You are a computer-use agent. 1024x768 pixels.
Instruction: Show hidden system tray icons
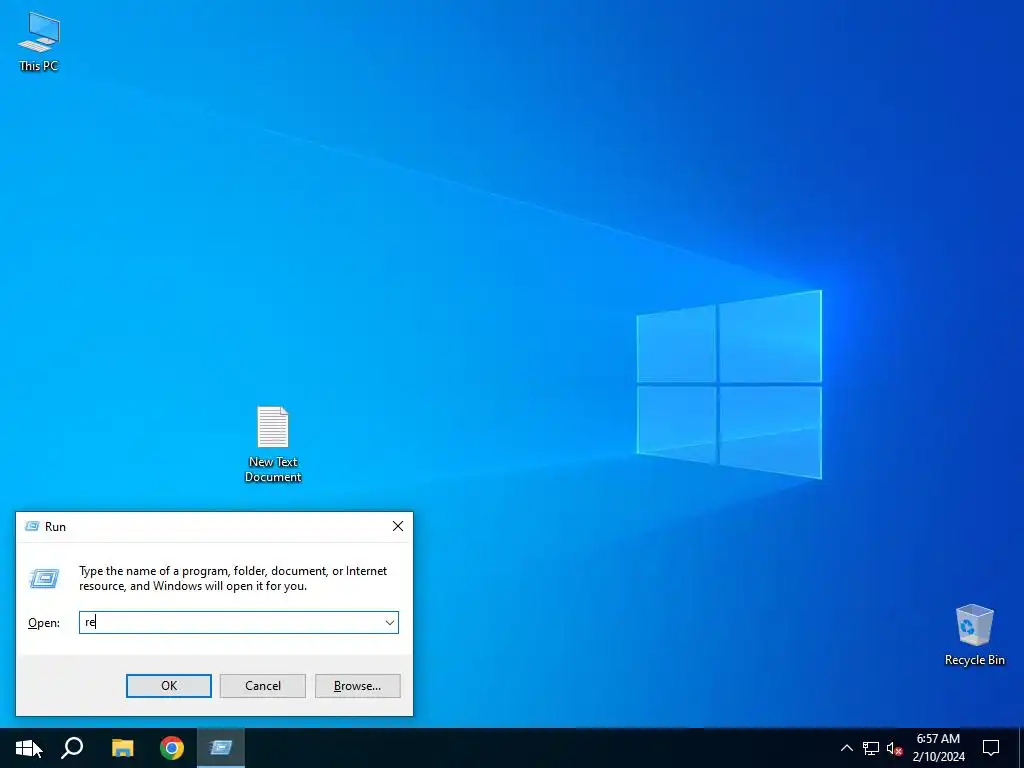tap(846, 748)
